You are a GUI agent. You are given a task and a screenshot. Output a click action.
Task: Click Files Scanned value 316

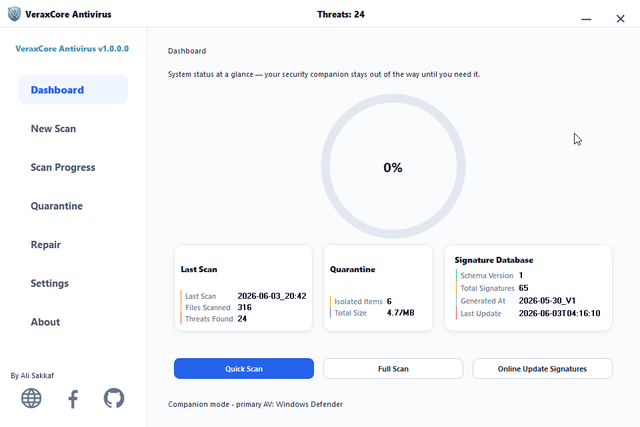coord(244,307)
